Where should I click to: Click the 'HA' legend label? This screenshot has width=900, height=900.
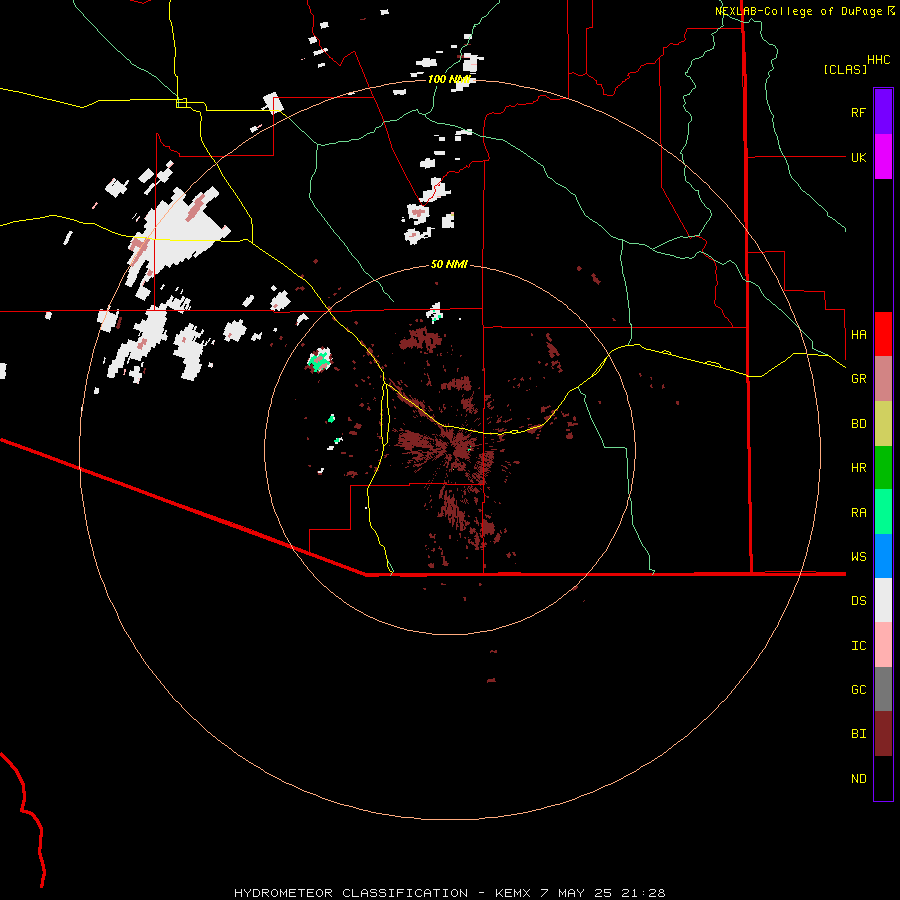click(x=858, y=334)
